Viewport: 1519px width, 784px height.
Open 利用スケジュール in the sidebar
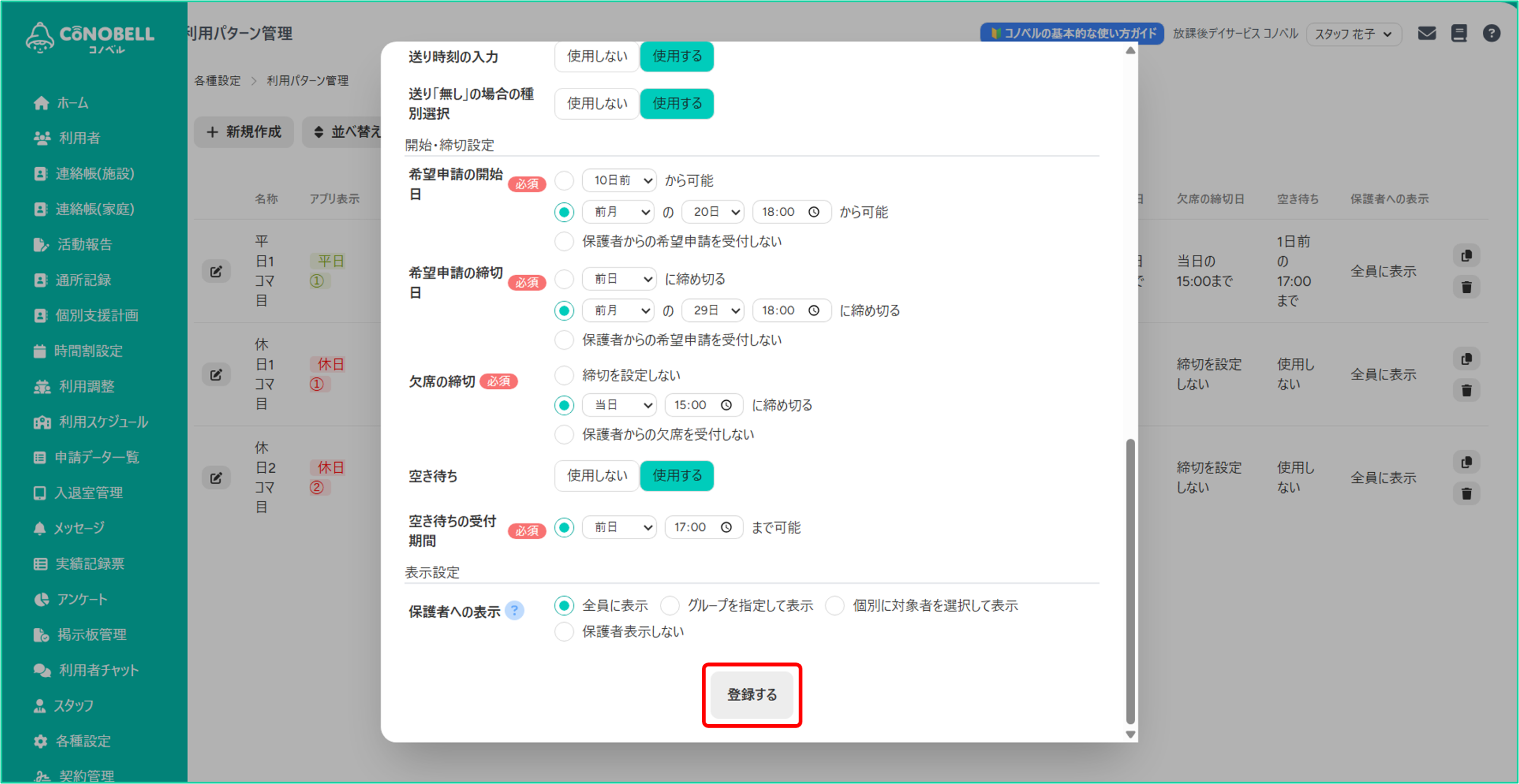(x=103, y=422)
